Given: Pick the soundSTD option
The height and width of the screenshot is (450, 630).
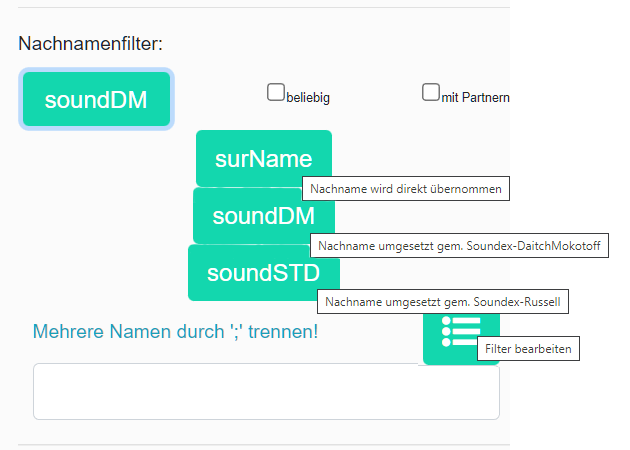Looking at the screenshot, I should [x=263, y=273].
